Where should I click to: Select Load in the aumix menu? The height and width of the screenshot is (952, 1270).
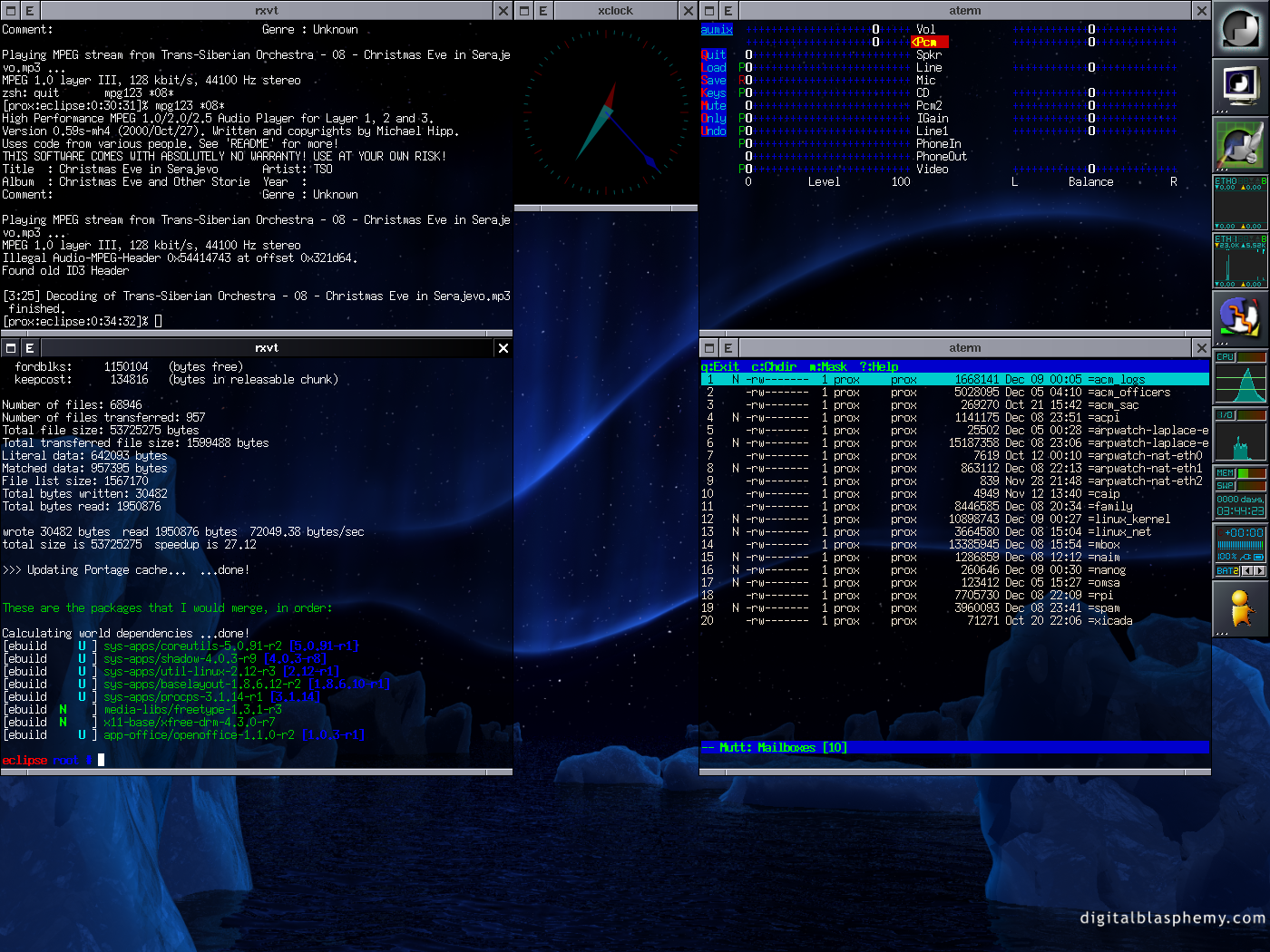coord(714,68)
